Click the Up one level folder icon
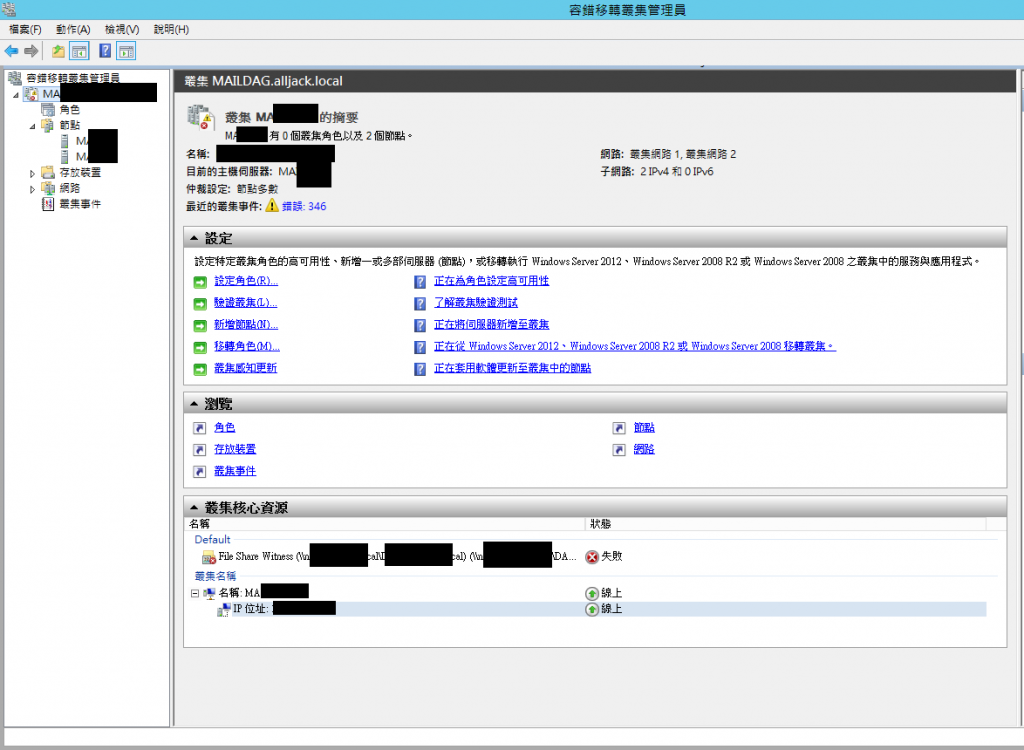The height and width of the screenshot is (750, 1024). pyautogui.click(x=58, y=51)
